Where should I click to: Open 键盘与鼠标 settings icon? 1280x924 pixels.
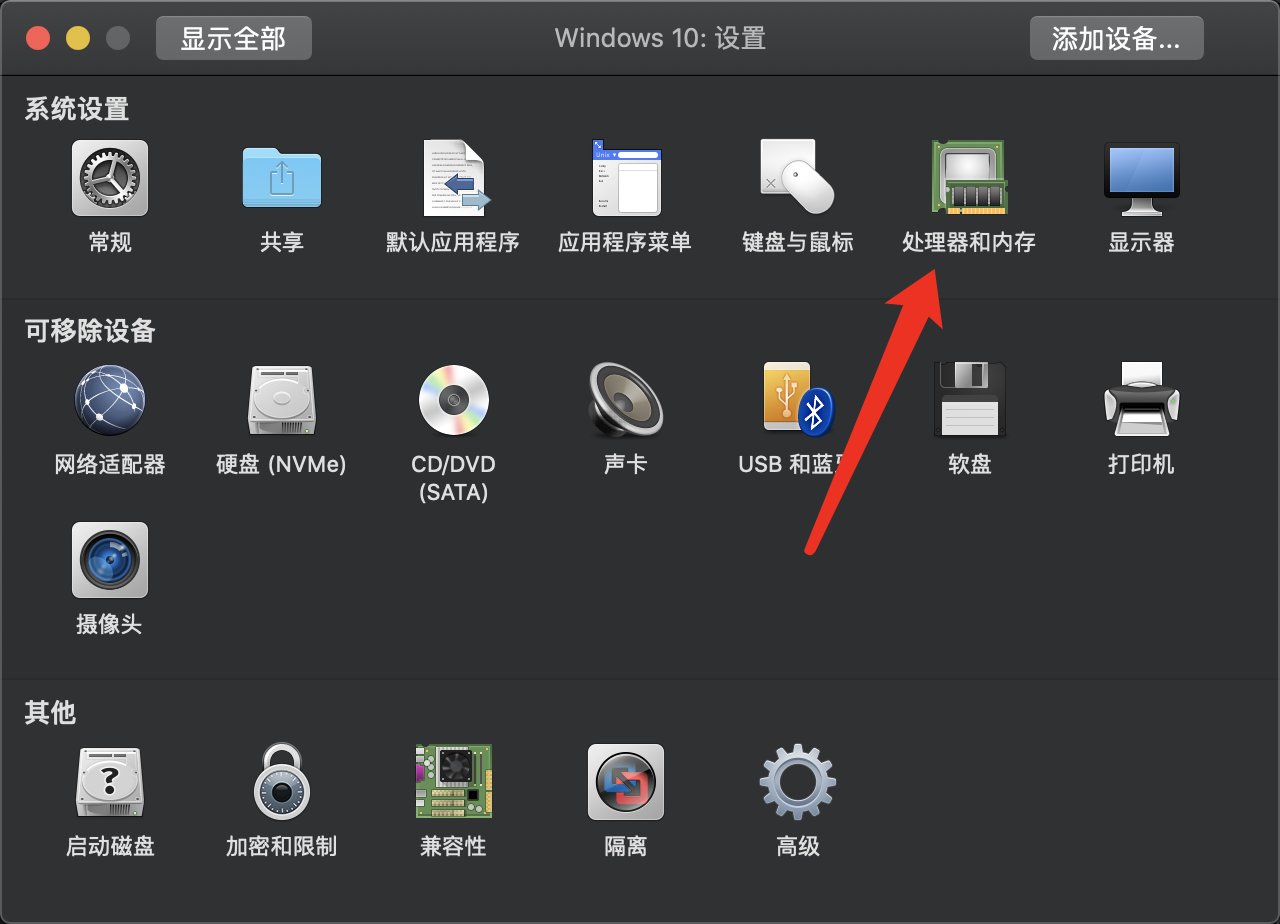click(798, 178)
